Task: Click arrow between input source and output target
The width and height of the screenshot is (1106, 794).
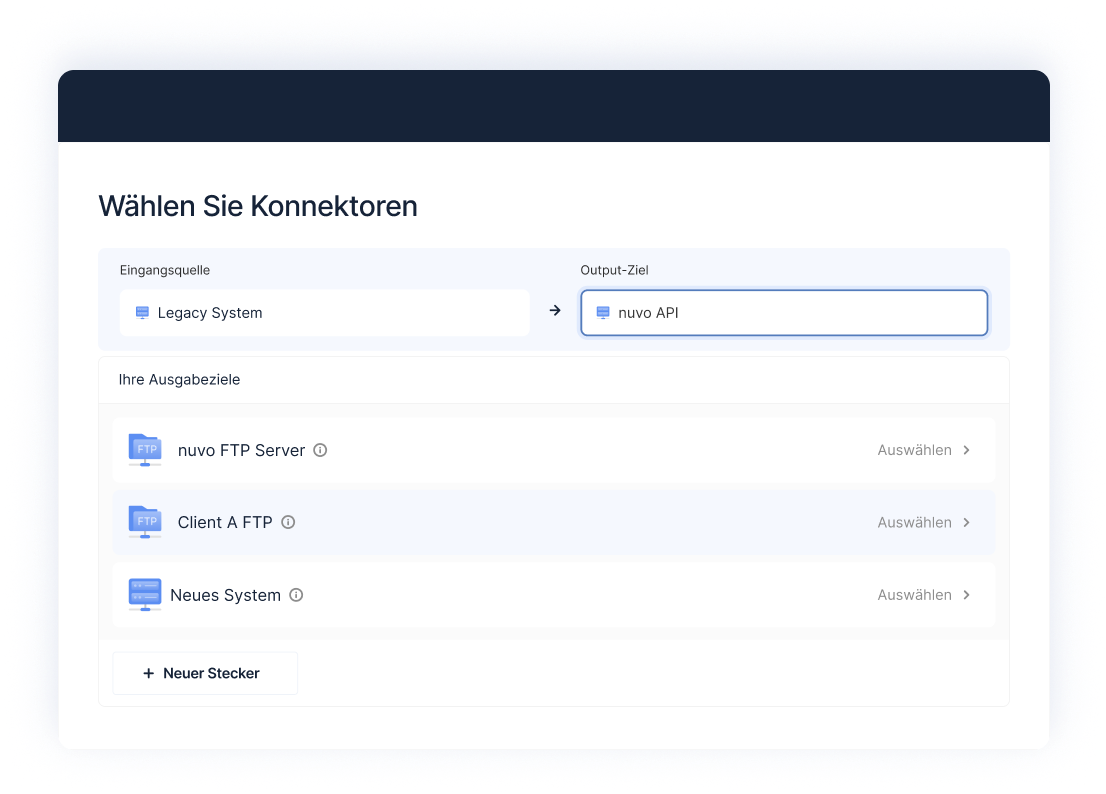Action: (x=555, y=310)
